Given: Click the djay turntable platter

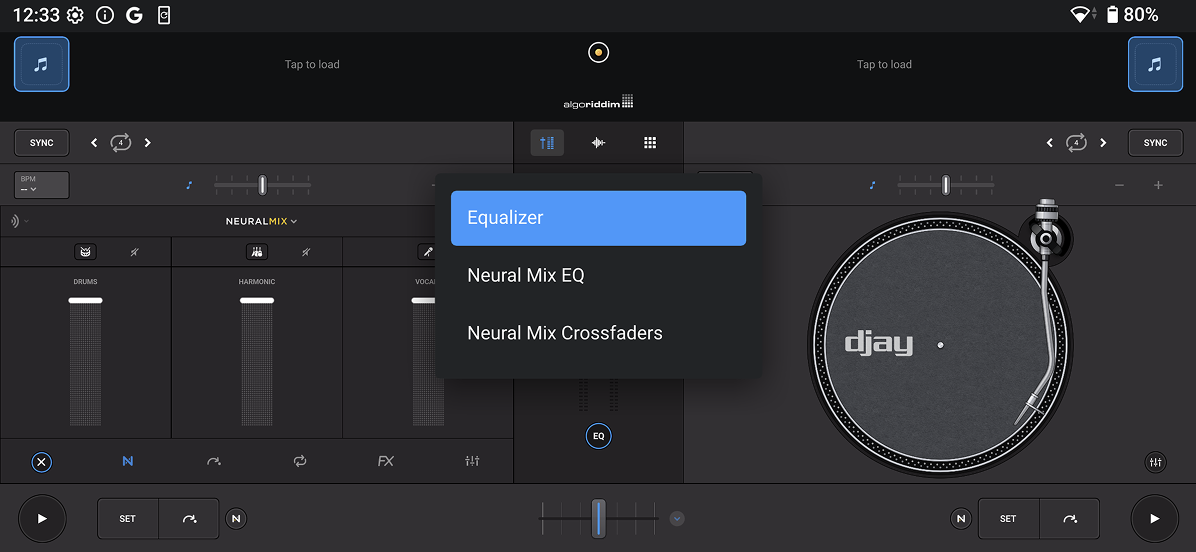Looking at the screenshot, I should point(940,345).
